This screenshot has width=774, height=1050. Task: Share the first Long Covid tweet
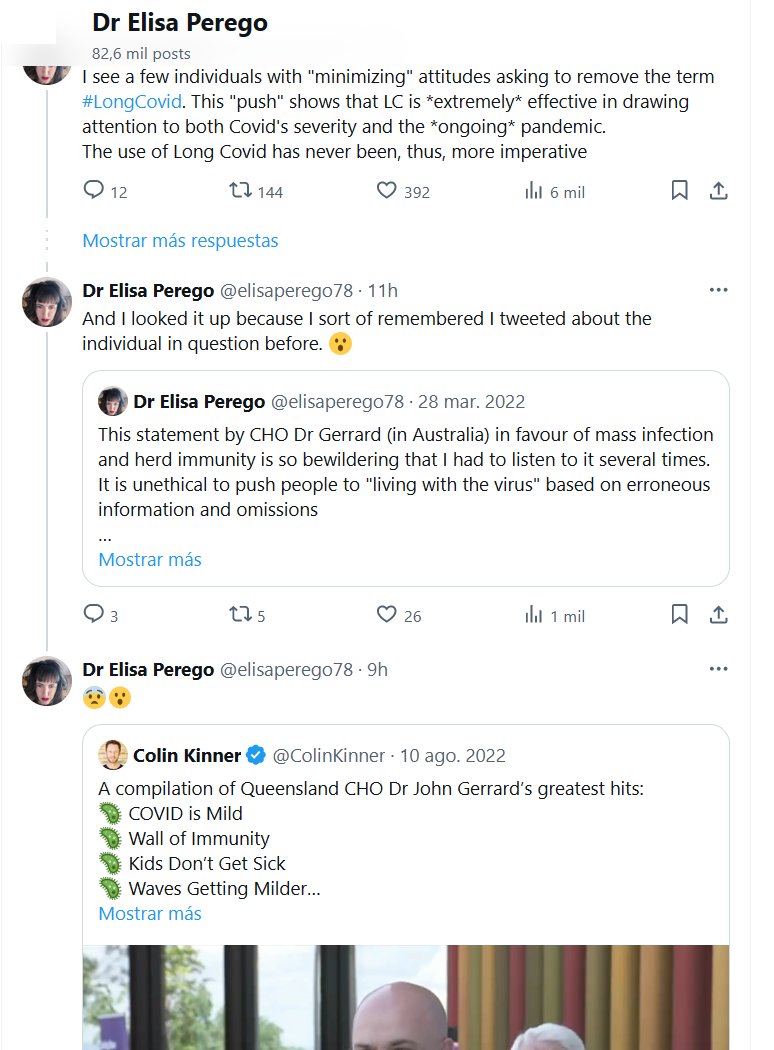[718, 190]
